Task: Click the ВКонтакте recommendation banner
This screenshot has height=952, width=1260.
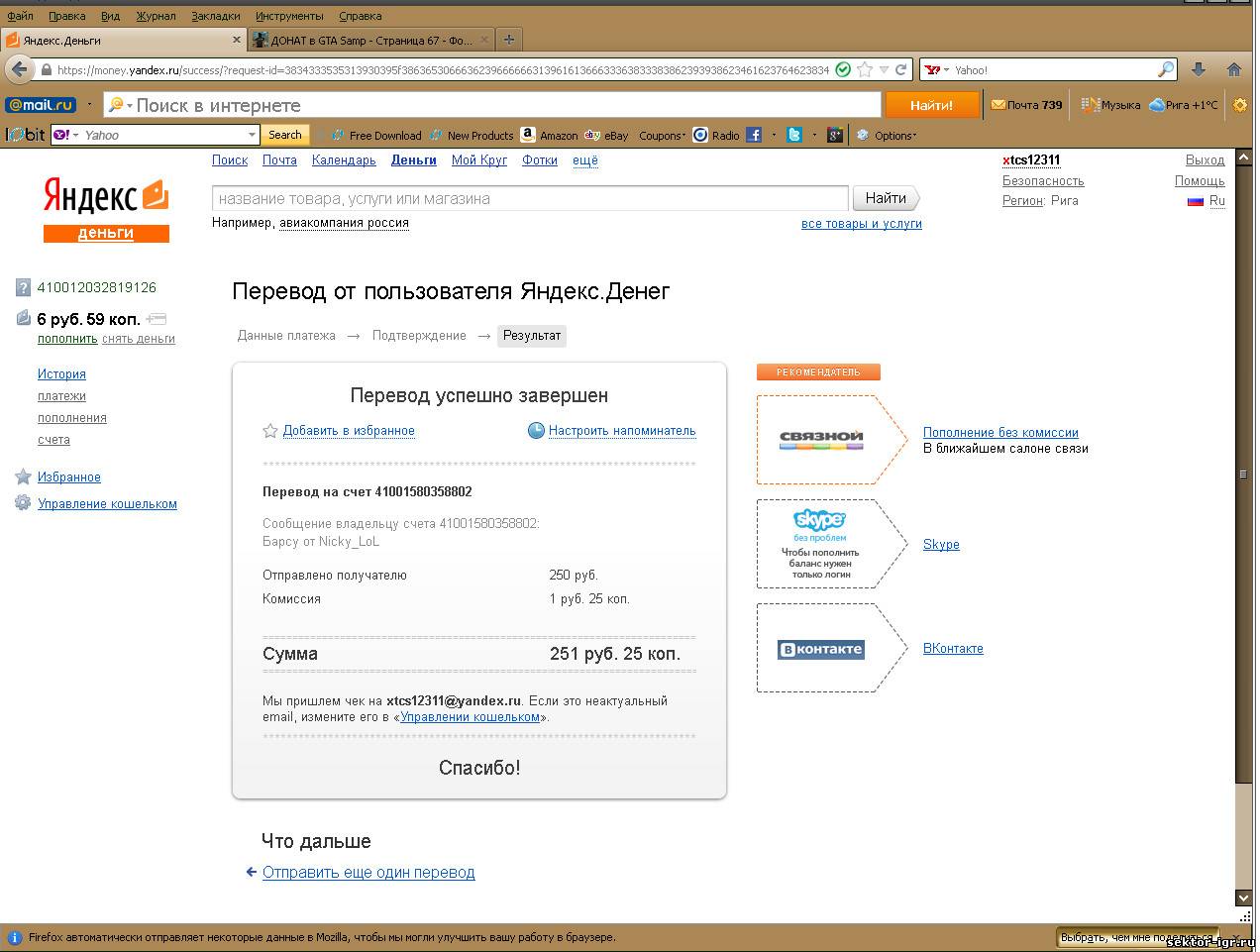Action: pyautogui.click(x=832, y=648)
